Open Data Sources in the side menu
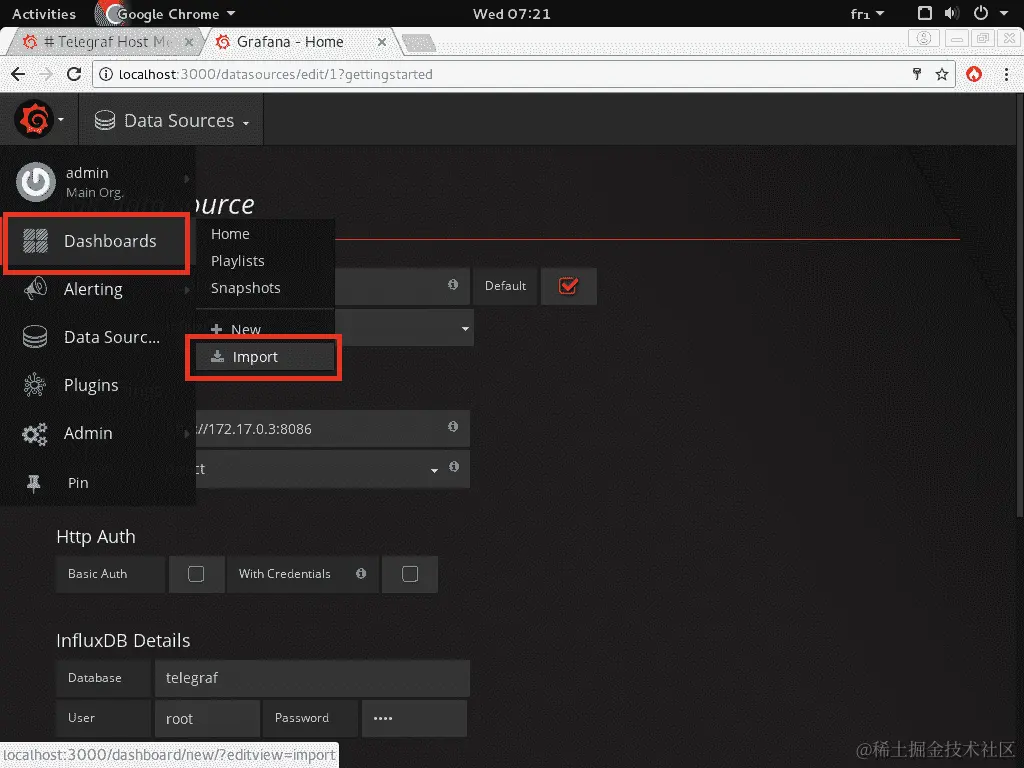Screen dimensions: 1024x768 (x=98, y=337)
